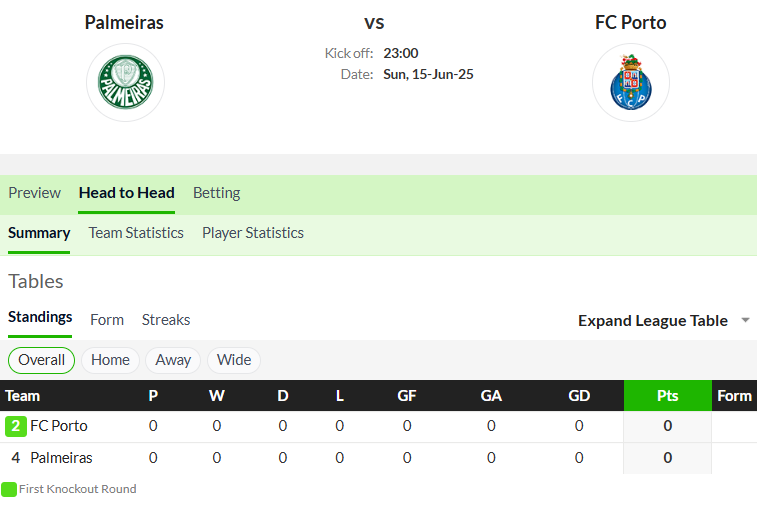Click the GD column header
This screenshot has width=758, height=505.
pos(579,396)
